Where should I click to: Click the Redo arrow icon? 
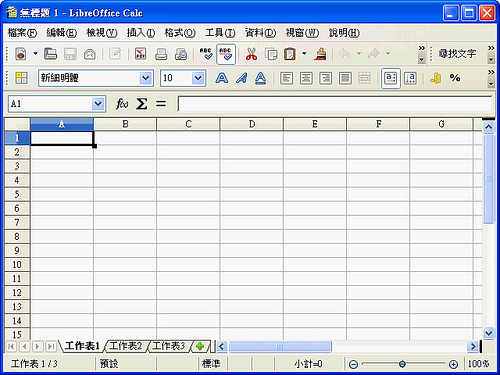[x=374, y=53]
